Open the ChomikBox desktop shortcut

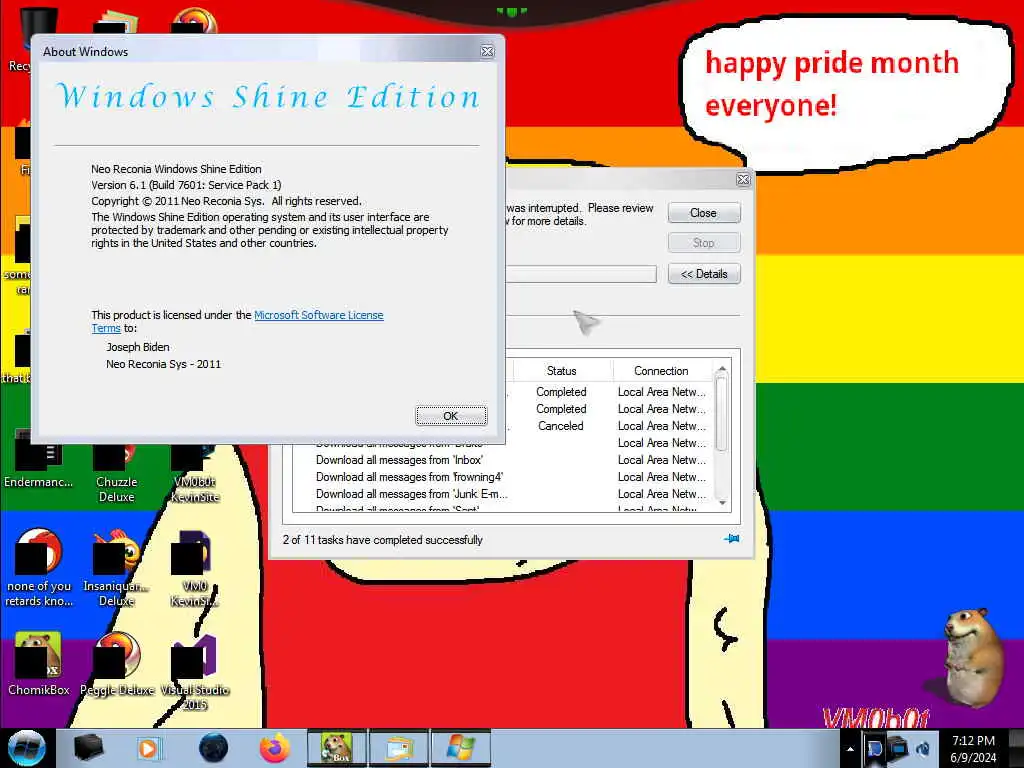coord(39,664)
